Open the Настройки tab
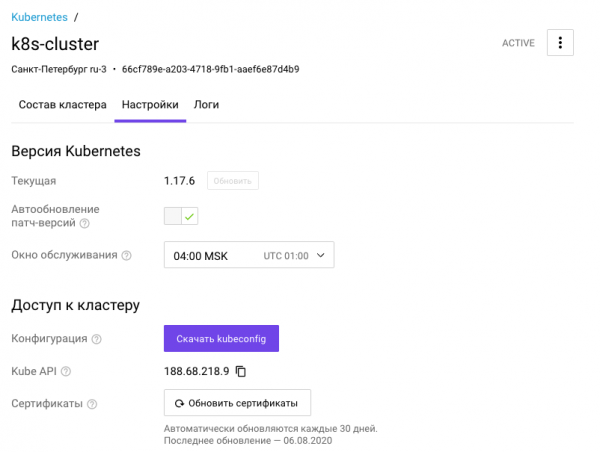 [150, 105]
